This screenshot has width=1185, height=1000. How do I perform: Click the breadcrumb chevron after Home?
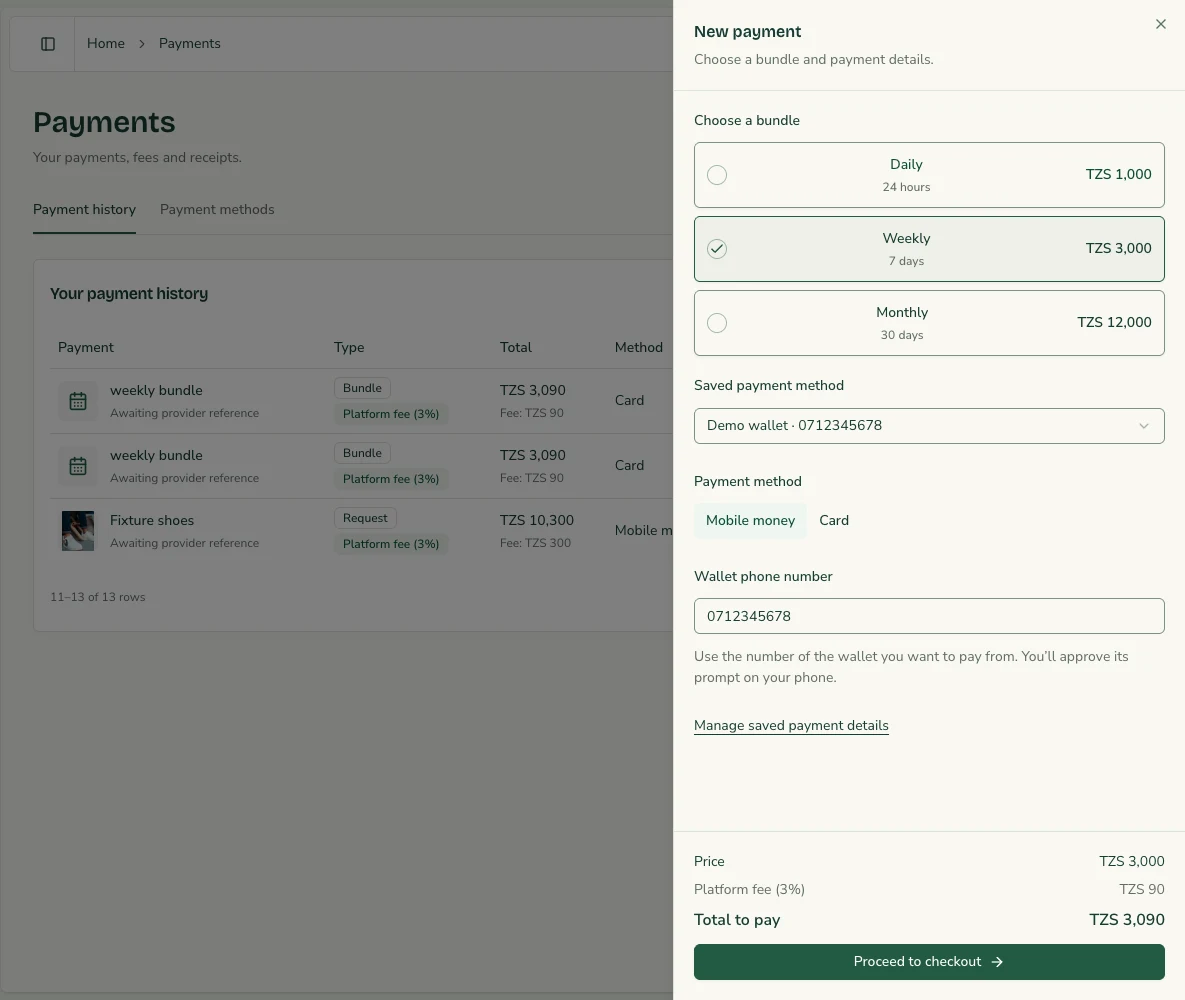[x=141, y=44]
